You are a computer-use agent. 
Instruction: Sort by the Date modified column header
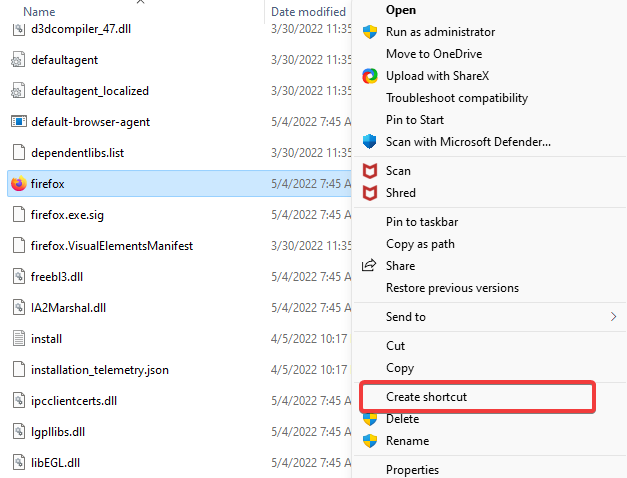pyautogui.click(x=308, y=12)
